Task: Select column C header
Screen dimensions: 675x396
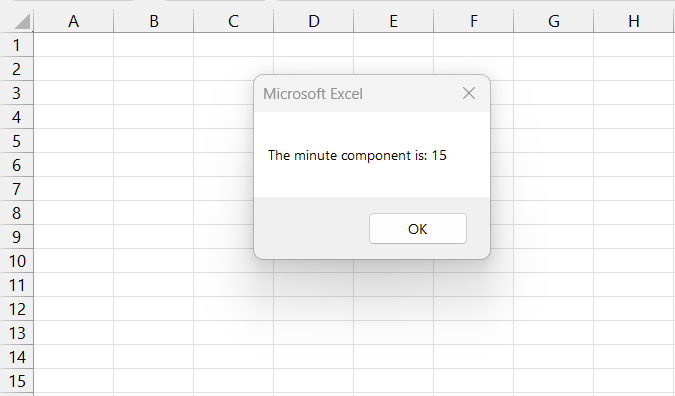Action: click(x=233, y=21)
